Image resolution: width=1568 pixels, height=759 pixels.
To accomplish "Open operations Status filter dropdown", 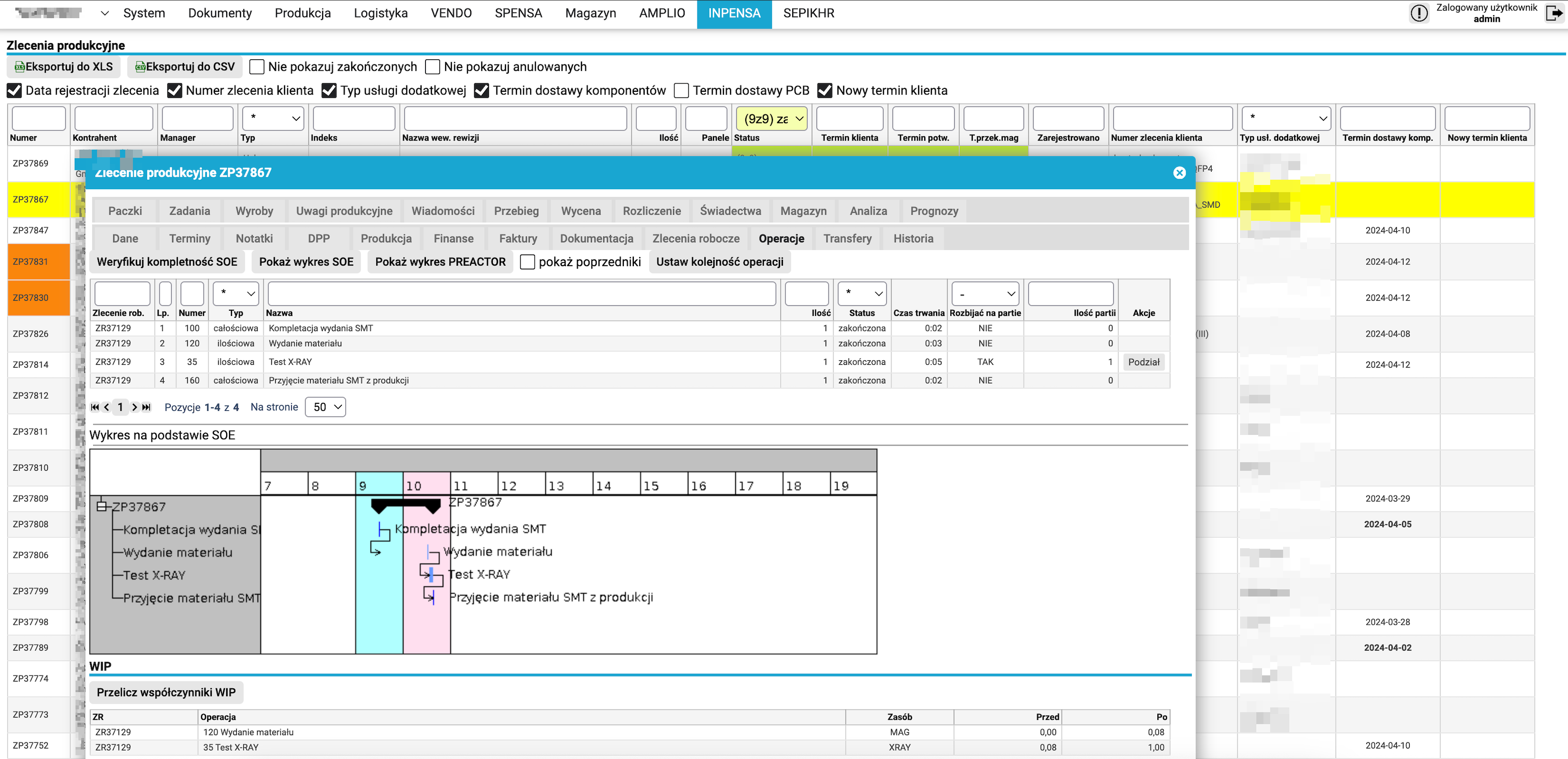I will click(862, 294).
